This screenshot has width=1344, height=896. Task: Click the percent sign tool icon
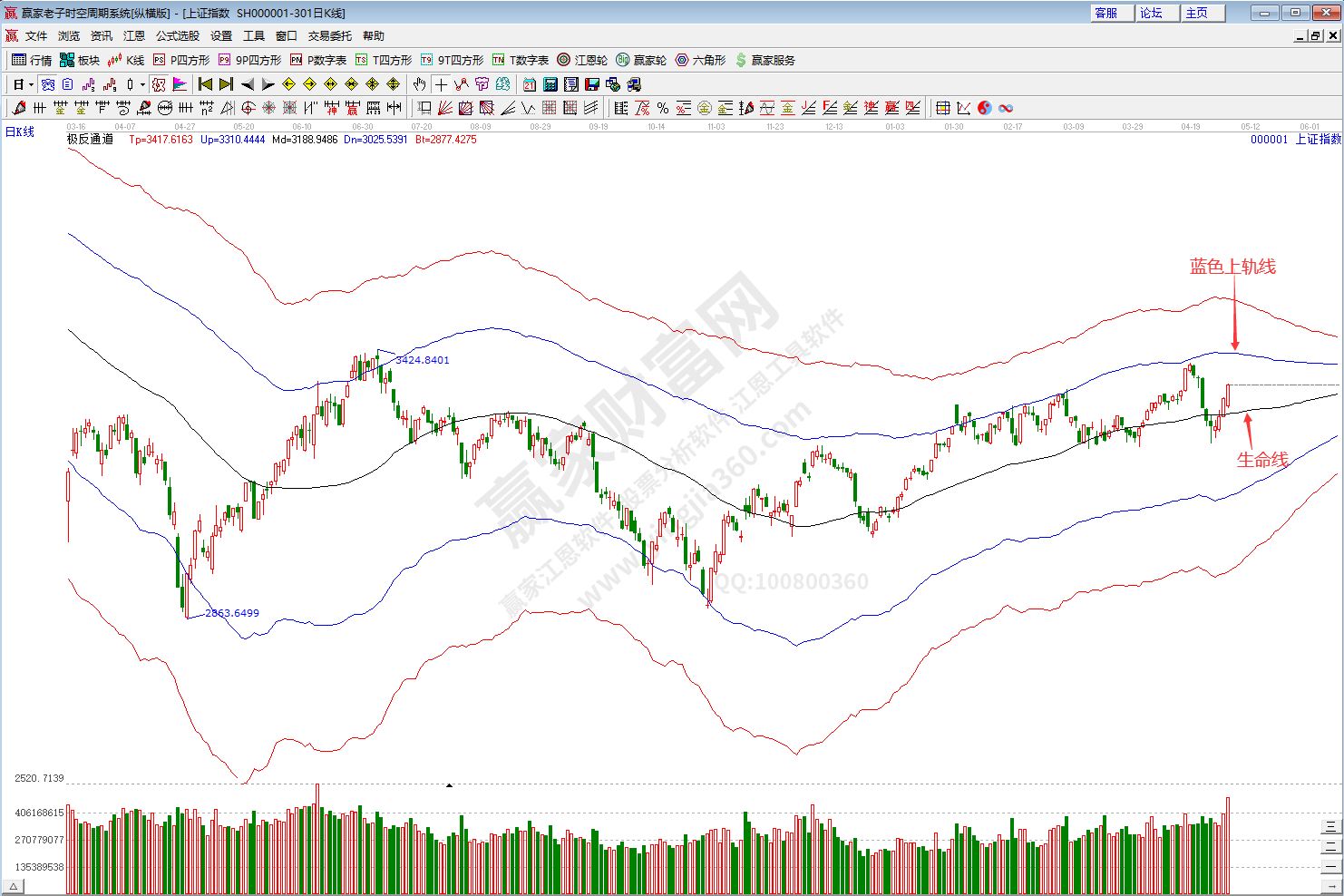[663, 108]
